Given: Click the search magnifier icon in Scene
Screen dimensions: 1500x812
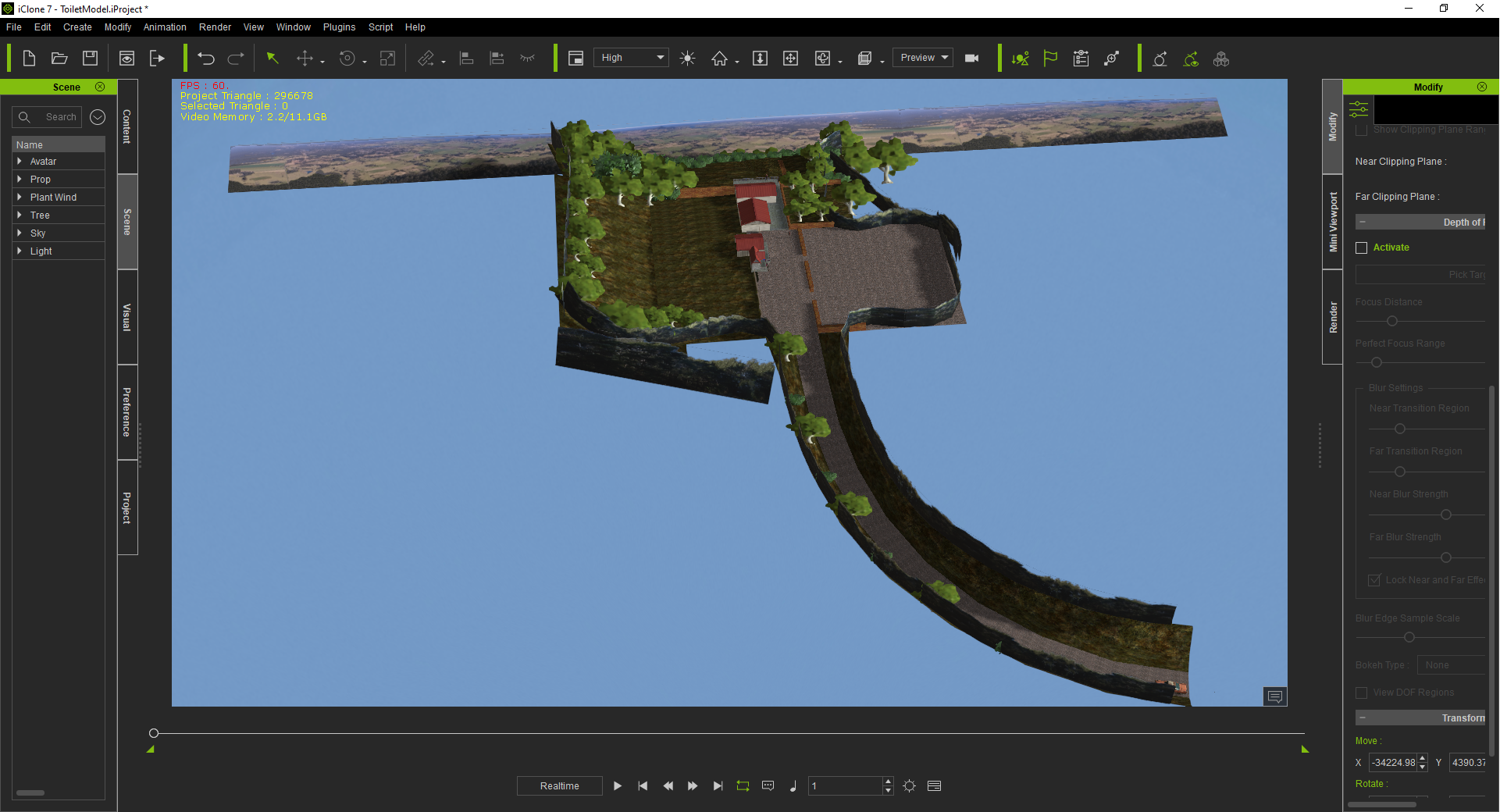Looking at the screenshot, I should pyautogui.click(x=24, y=117).
